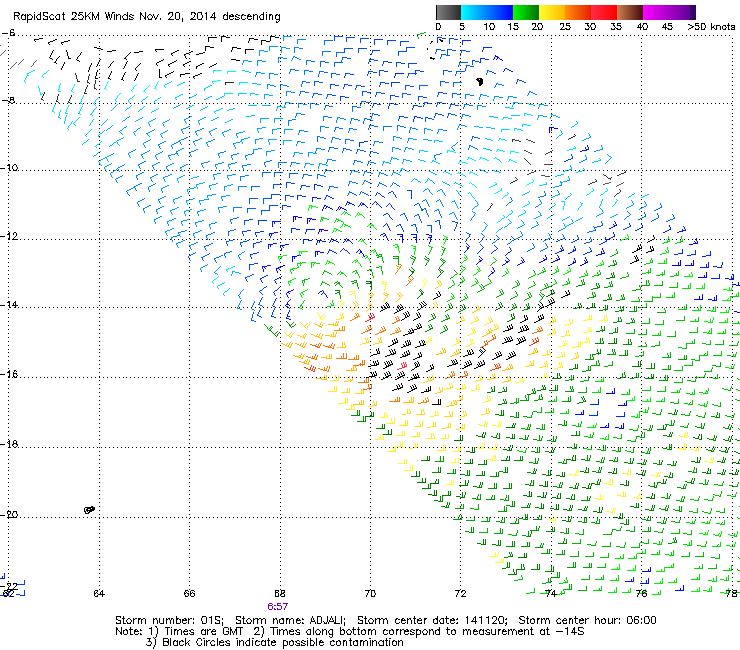This screenshot has height=650, width=740.
Task: Click the yellow 20–25 knots legend swatch
Action: [552, 12]
